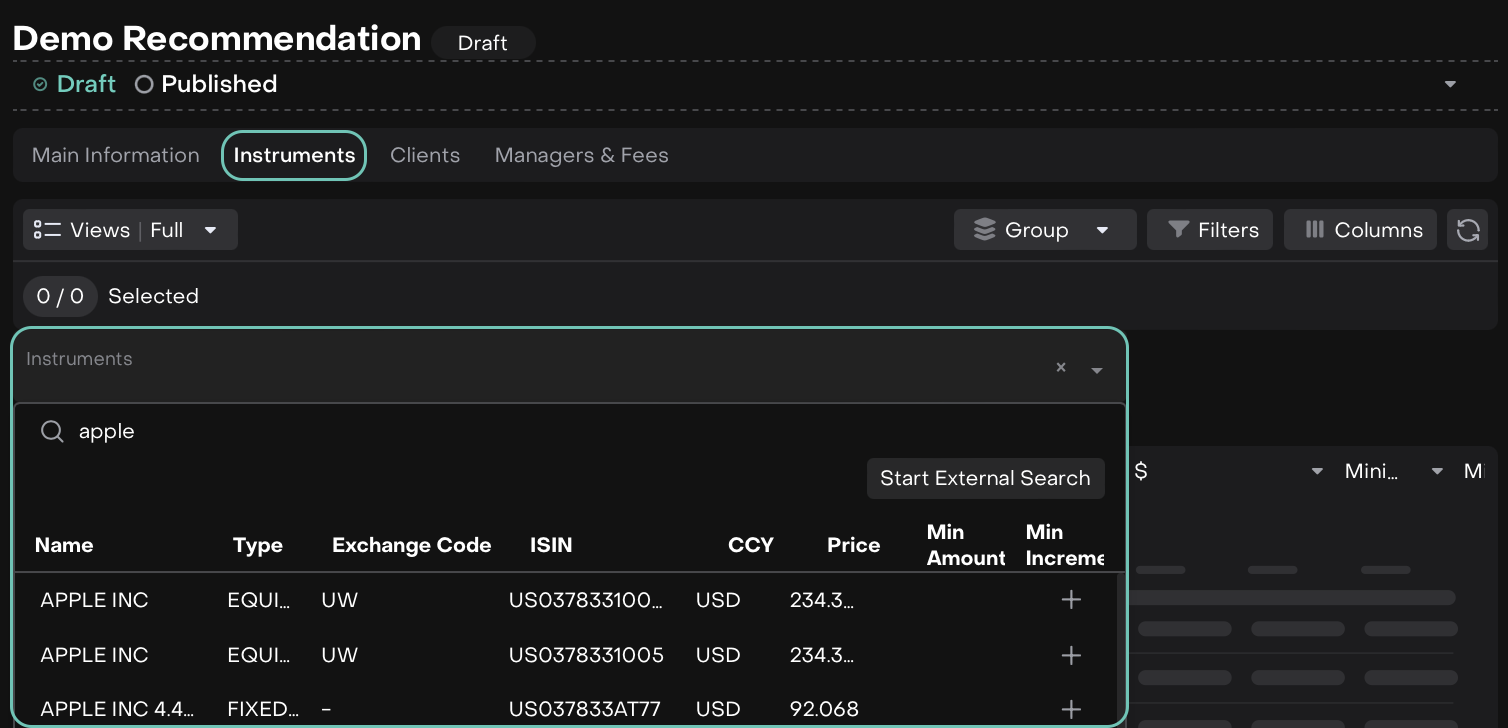This screenshot has height=728, width=1508.
Task: Click into the apple search field
Action: [400, 431]
